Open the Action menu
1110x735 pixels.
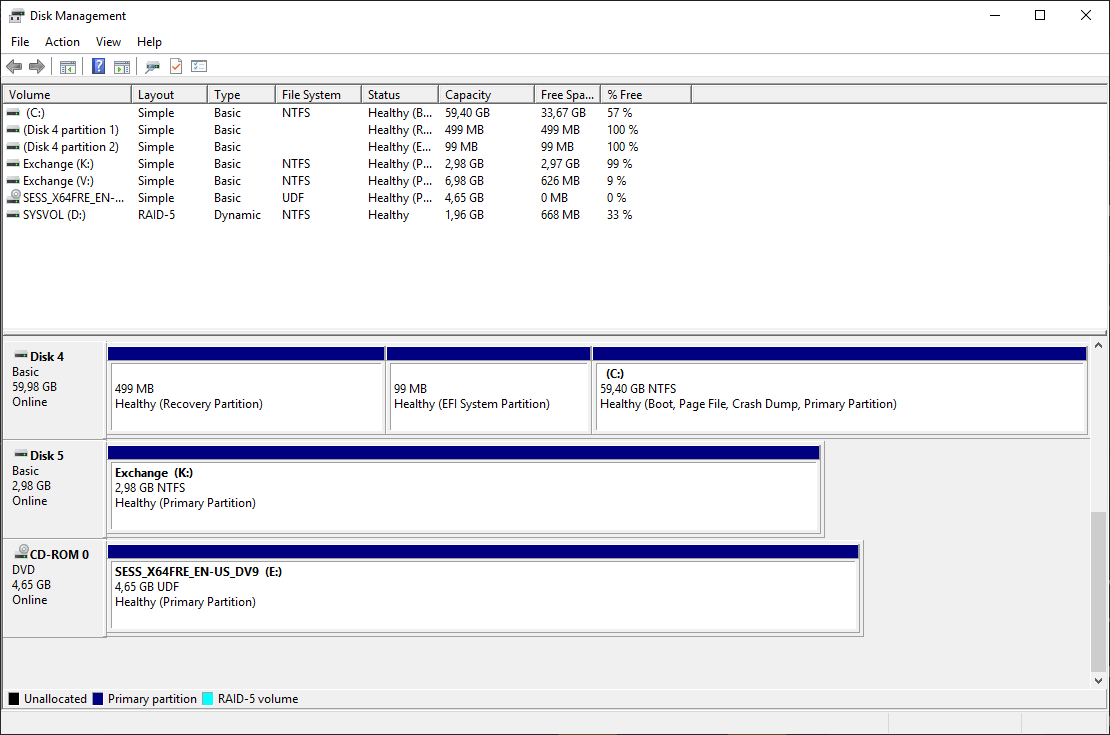click(62, 42)
